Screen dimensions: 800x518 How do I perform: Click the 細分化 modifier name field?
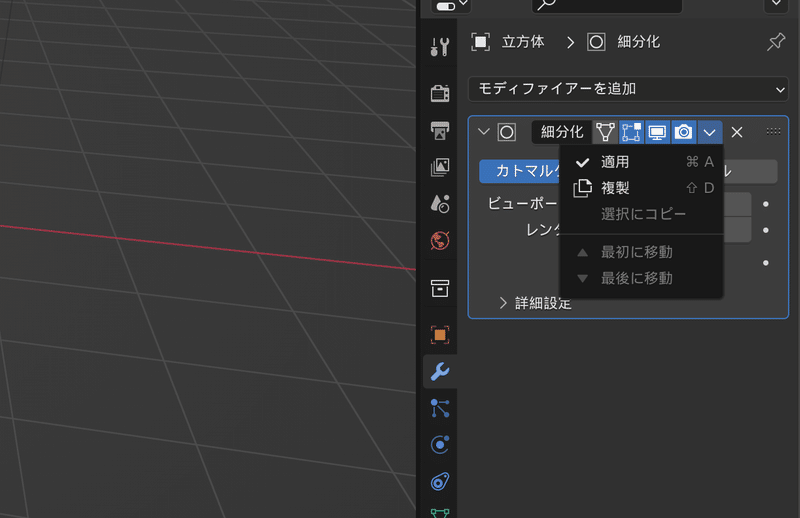(561, 132)
